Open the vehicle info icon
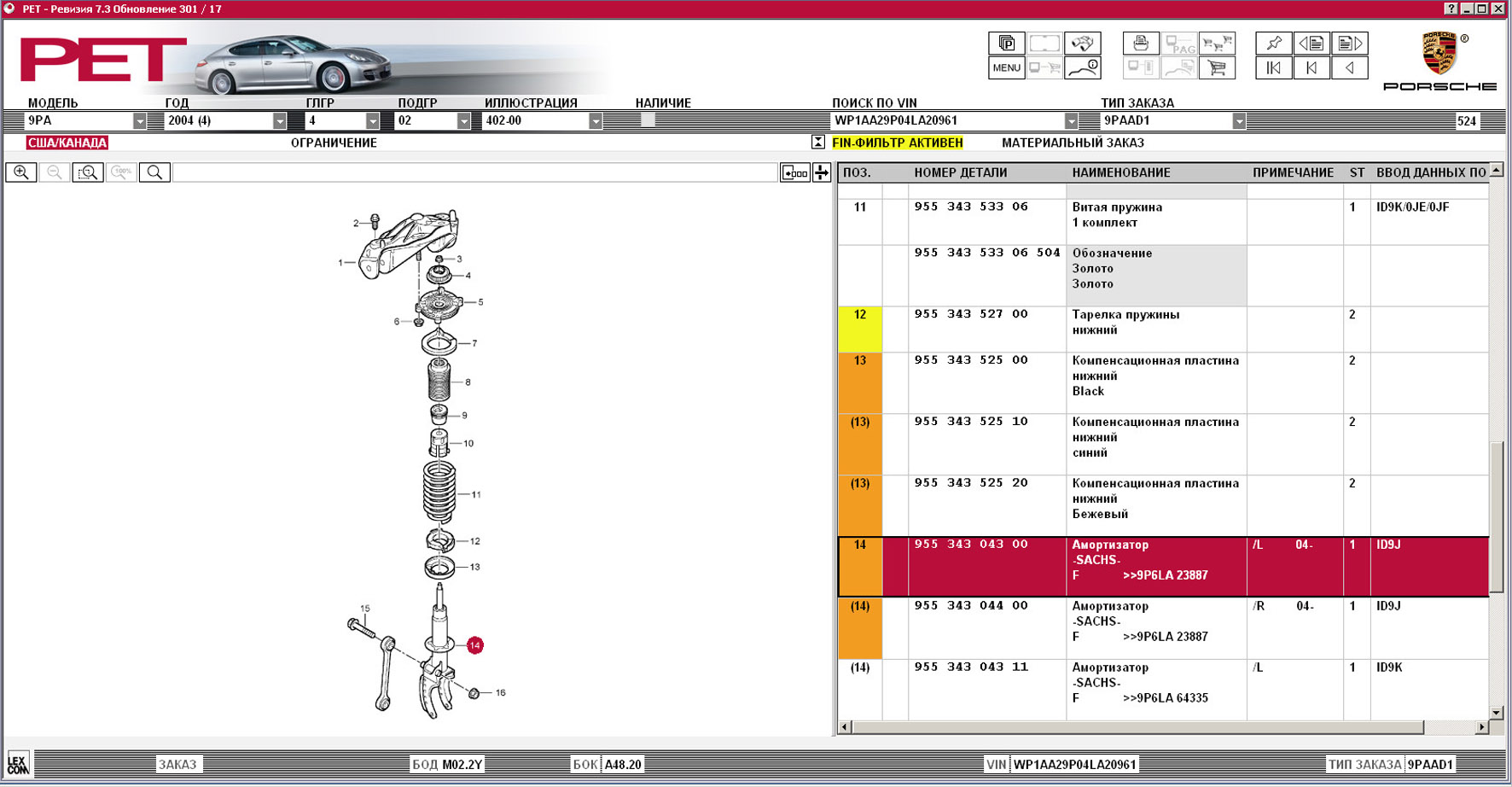 tap(1082, 68)
